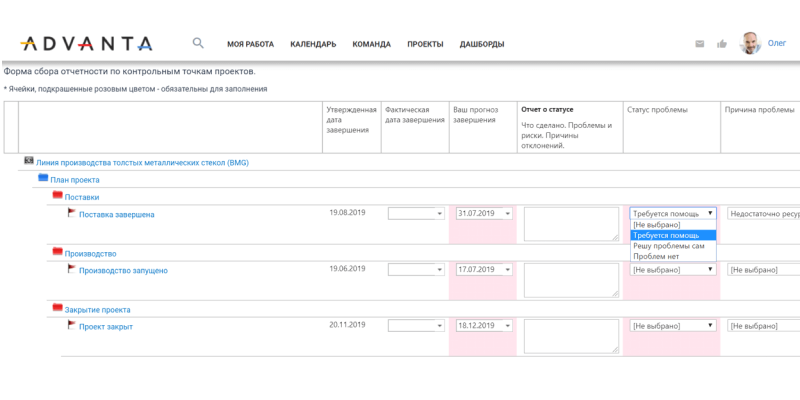The height and width of the screenshot is (400, 800).
Task: Open problem status dropdown for Производство запущено
Action: point(672,270)
